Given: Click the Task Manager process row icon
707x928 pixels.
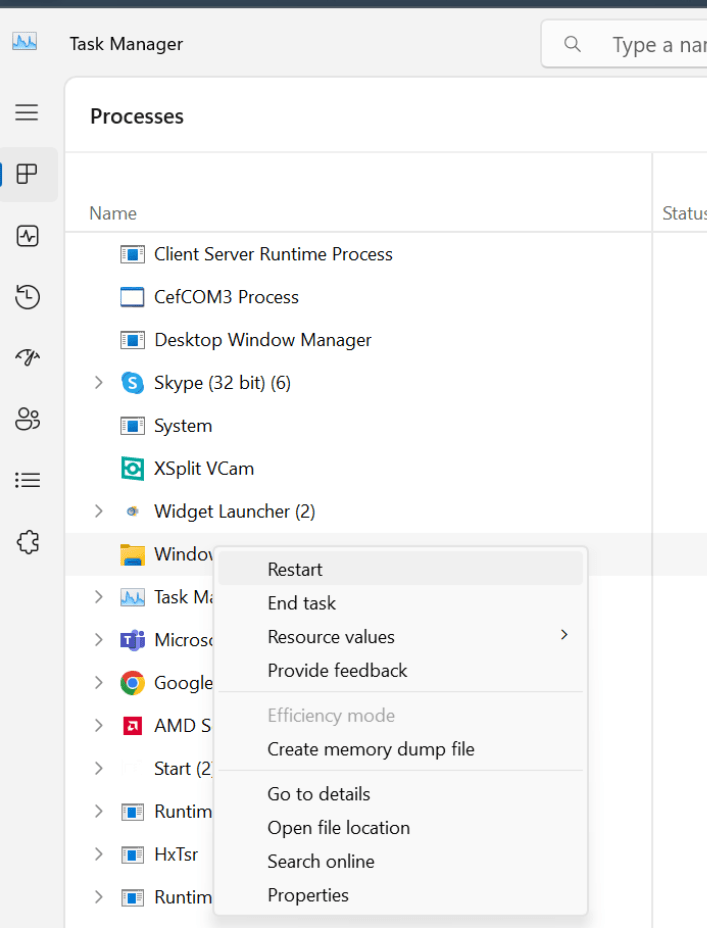Looking at the screenshot, I should [133, 597].
